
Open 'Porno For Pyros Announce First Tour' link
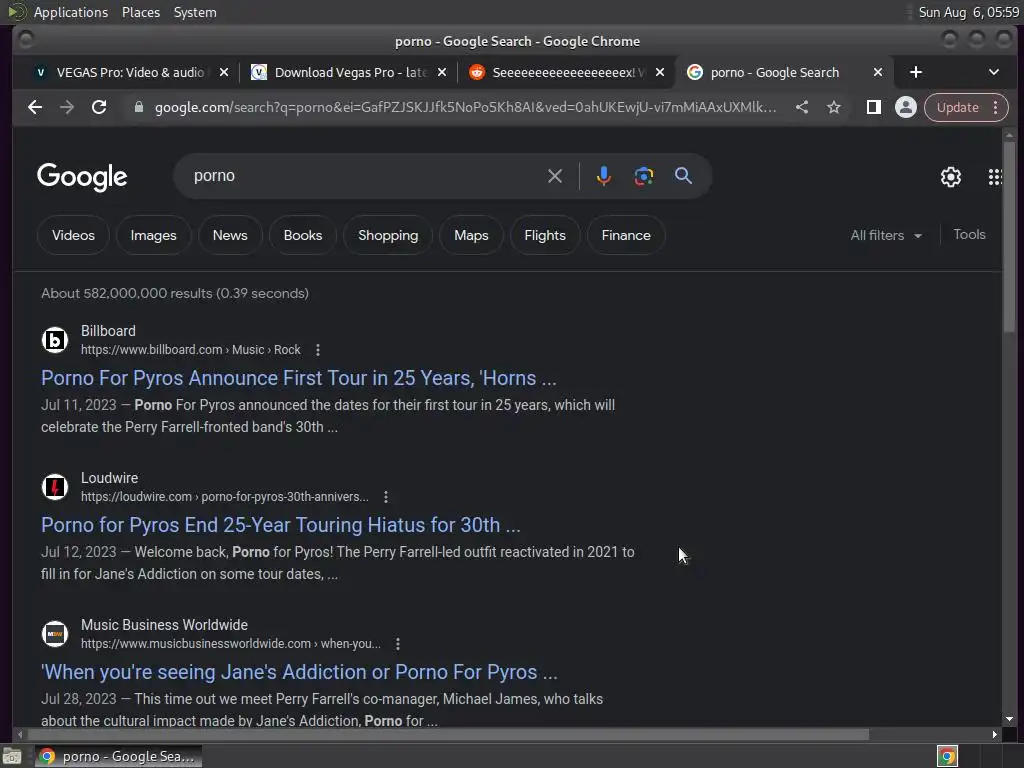(x=298, y=378)
